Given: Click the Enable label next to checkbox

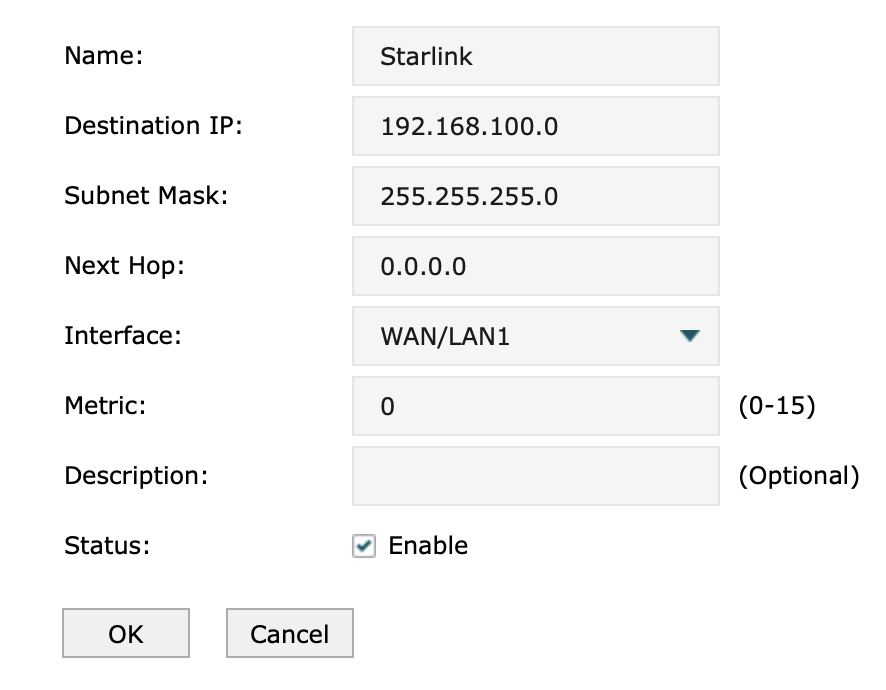Looking at the screenshot, I should click(428, 546).
